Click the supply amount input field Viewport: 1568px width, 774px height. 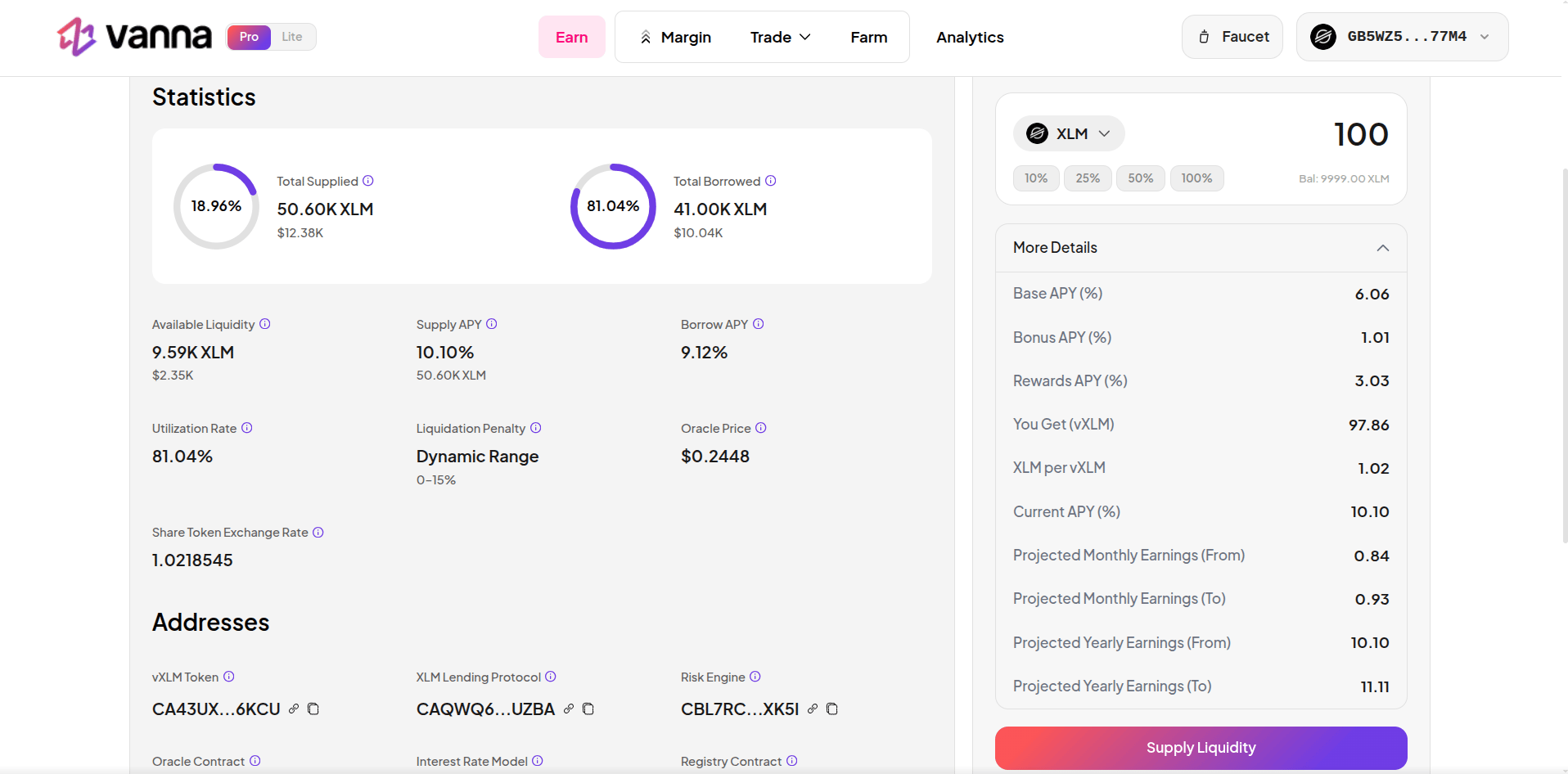point(1360,134)
